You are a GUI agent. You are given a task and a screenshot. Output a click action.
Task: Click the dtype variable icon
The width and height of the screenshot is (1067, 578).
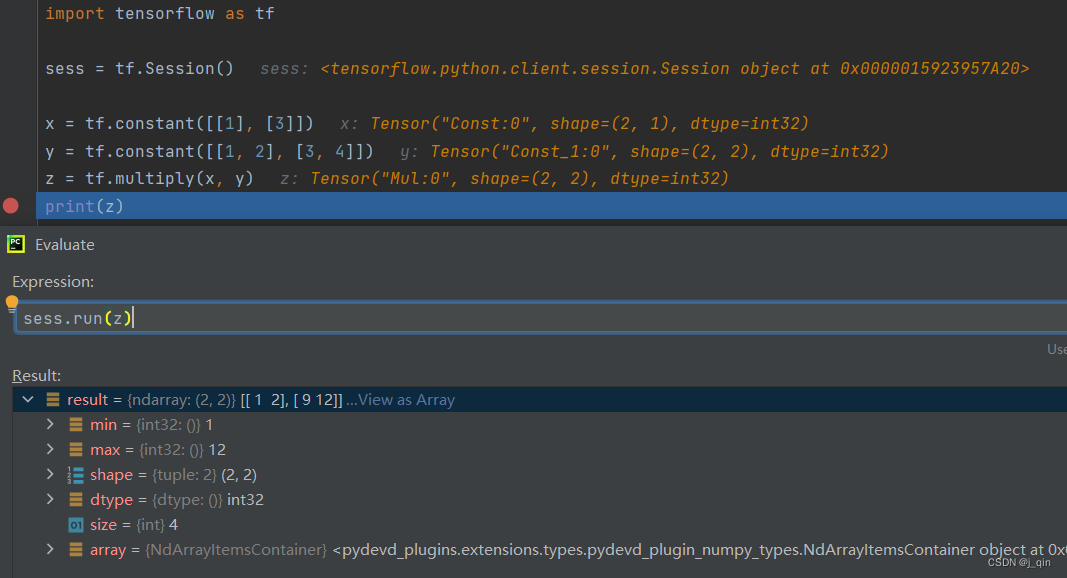pyautogui.click(x=75, y=499)
